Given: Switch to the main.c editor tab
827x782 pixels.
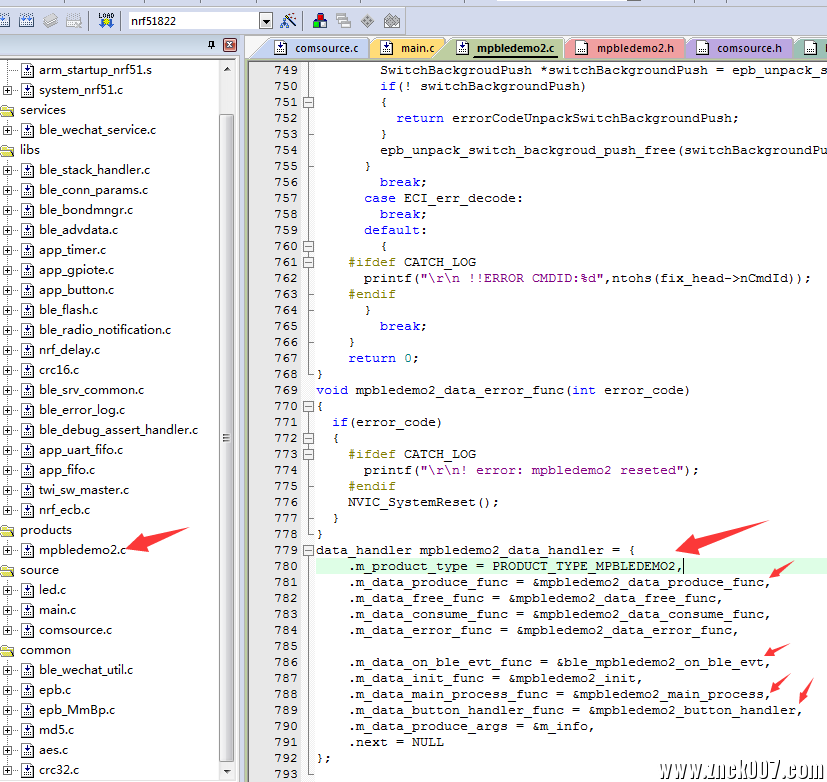Looking at the screenshot, I should (408, 48).
